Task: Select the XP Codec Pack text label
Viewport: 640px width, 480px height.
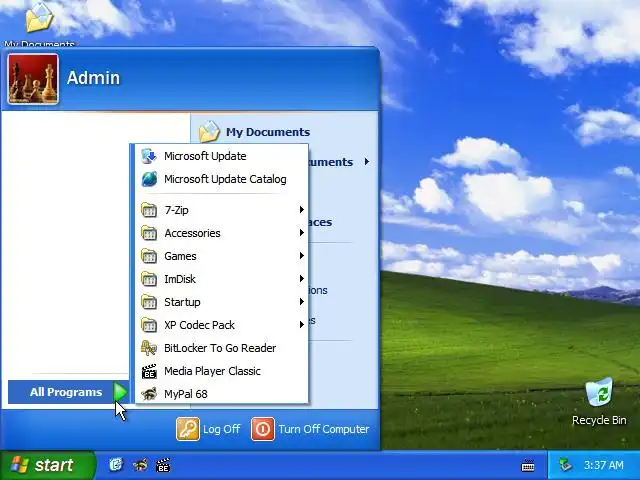Action: (x=199, y=325)
